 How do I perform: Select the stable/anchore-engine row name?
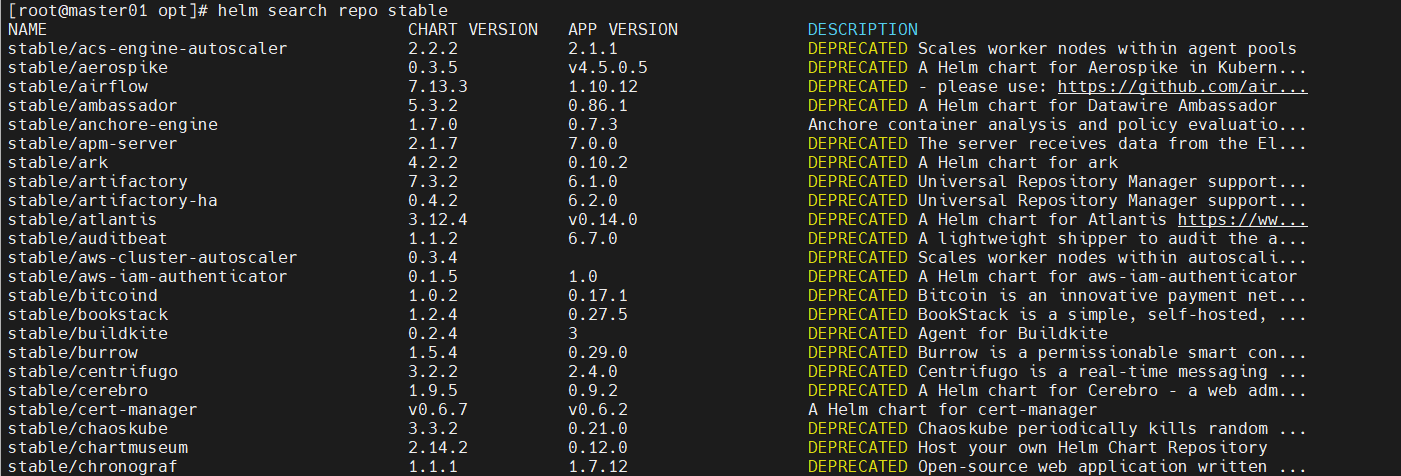coord(112,124)
